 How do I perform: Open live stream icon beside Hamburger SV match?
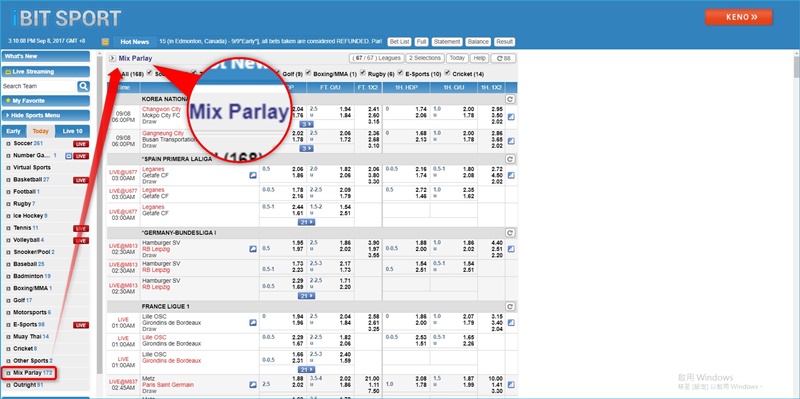[x=253, y=249]
